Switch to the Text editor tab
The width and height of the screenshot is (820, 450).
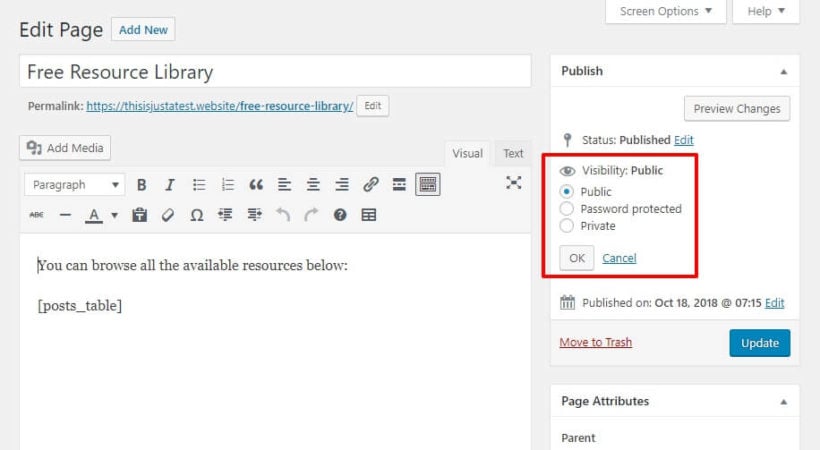[513, 153]
